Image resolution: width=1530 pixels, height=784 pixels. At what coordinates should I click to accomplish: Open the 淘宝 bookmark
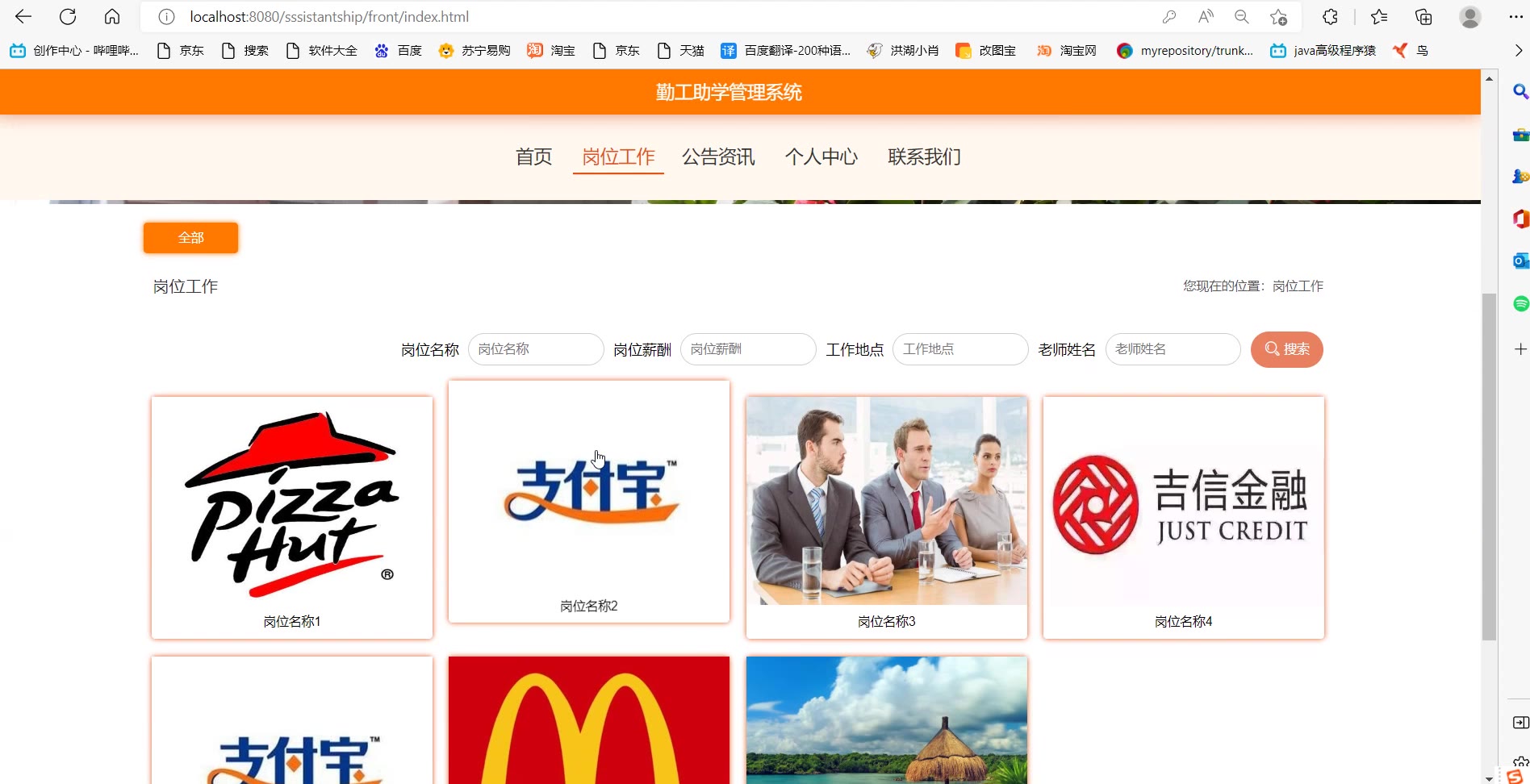pos(551,51)
